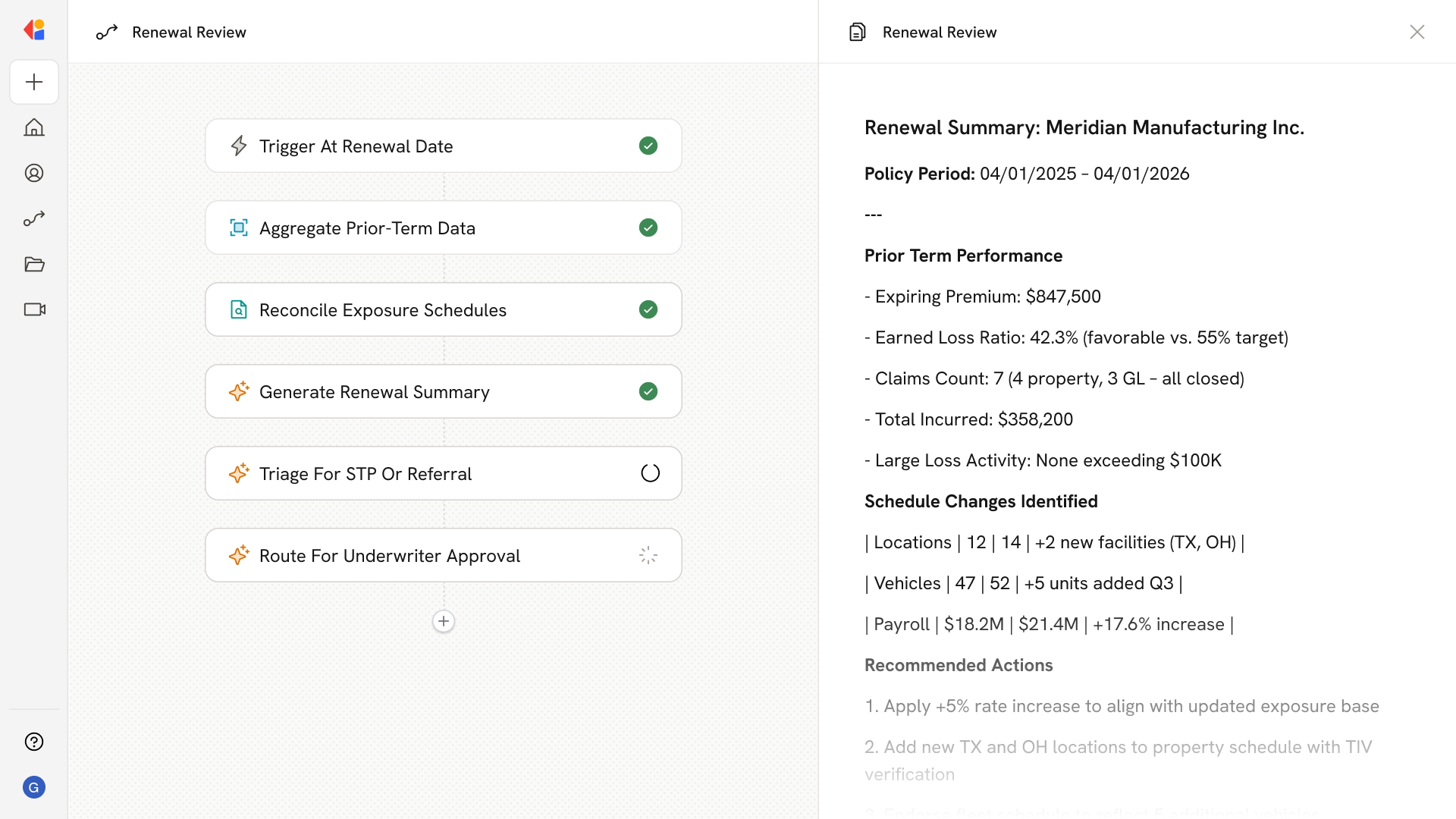Open the video camera sidebar icon
1456x819 pixels.
coord(34,309)
